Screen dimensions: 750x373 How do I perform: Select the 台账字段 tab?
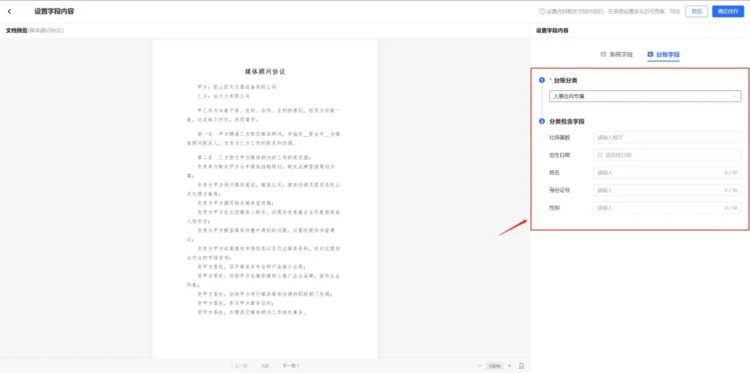pos(663,55)
